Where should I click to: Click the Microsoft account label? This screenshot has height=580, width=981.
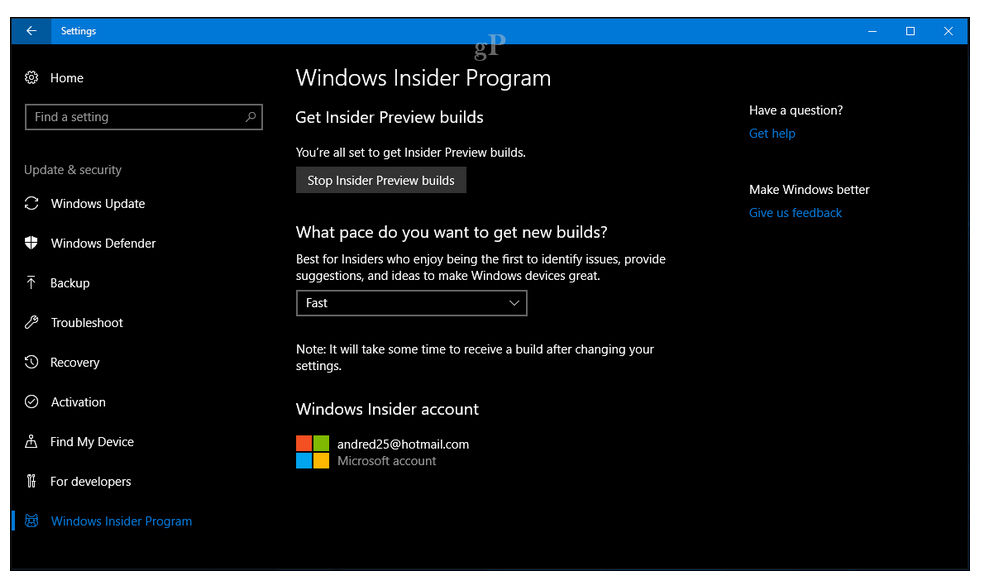(387, 461)
